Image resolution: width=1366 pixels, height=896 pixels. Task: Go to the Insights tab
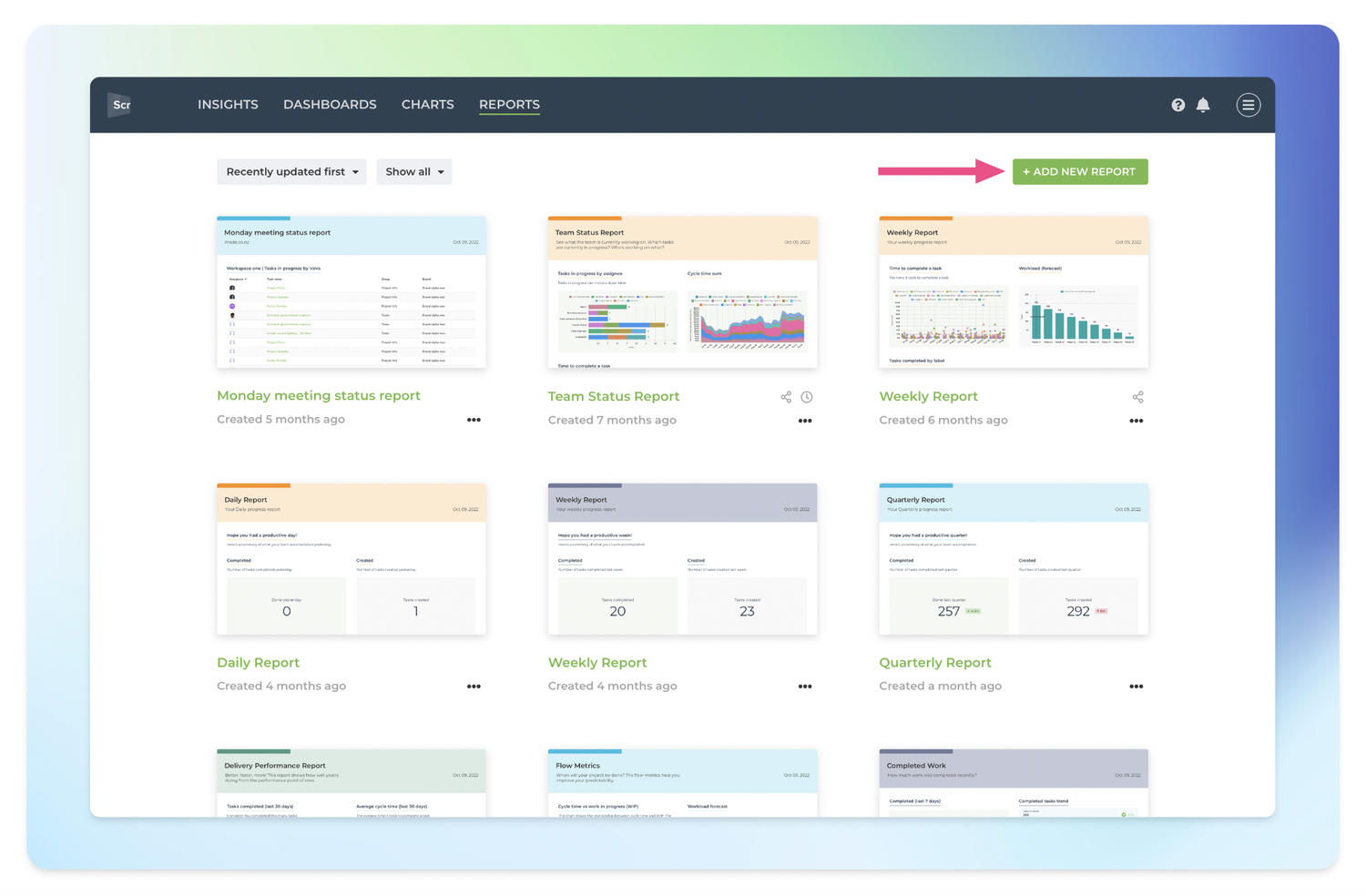coord(228,105)
